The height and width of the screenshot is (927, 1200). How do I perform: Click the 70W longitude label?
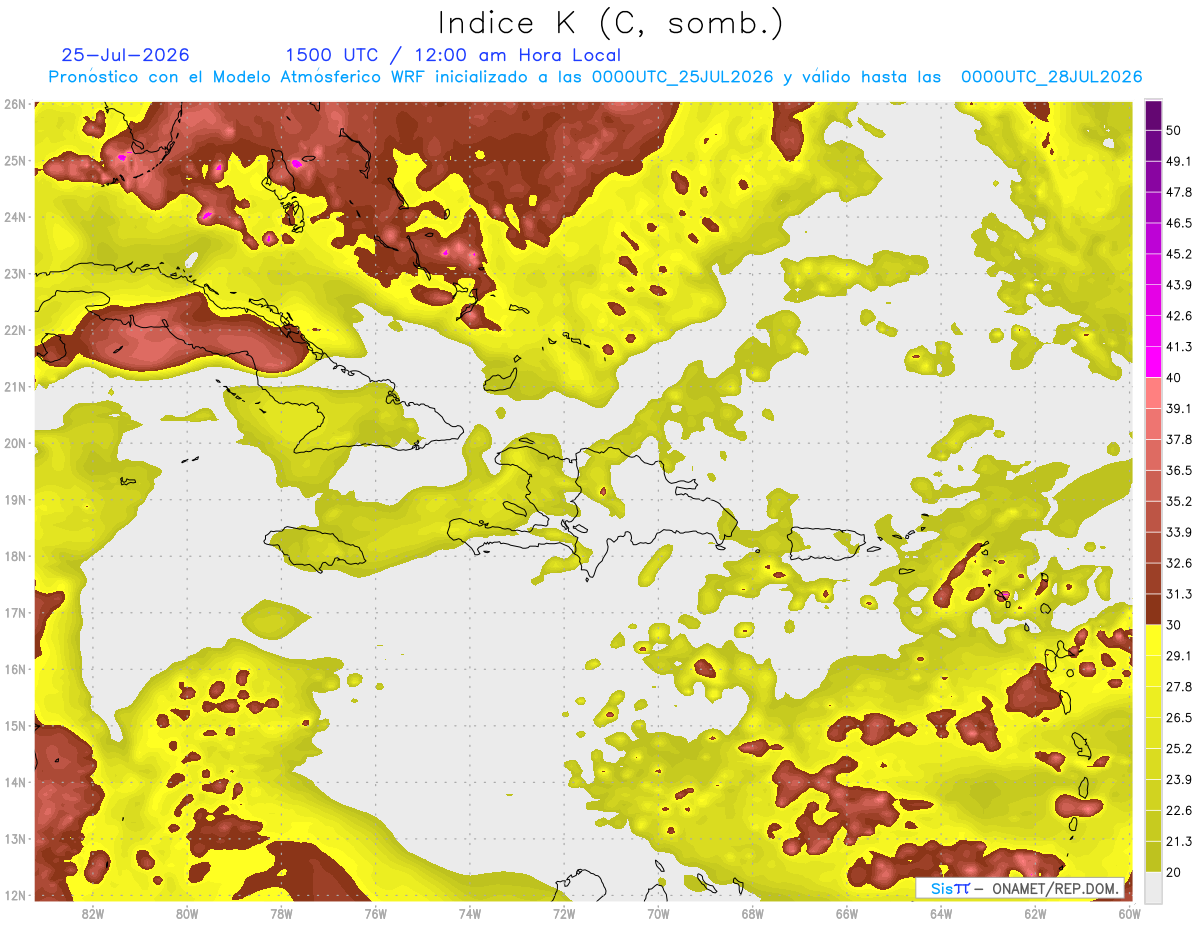[x=658, y=914]
